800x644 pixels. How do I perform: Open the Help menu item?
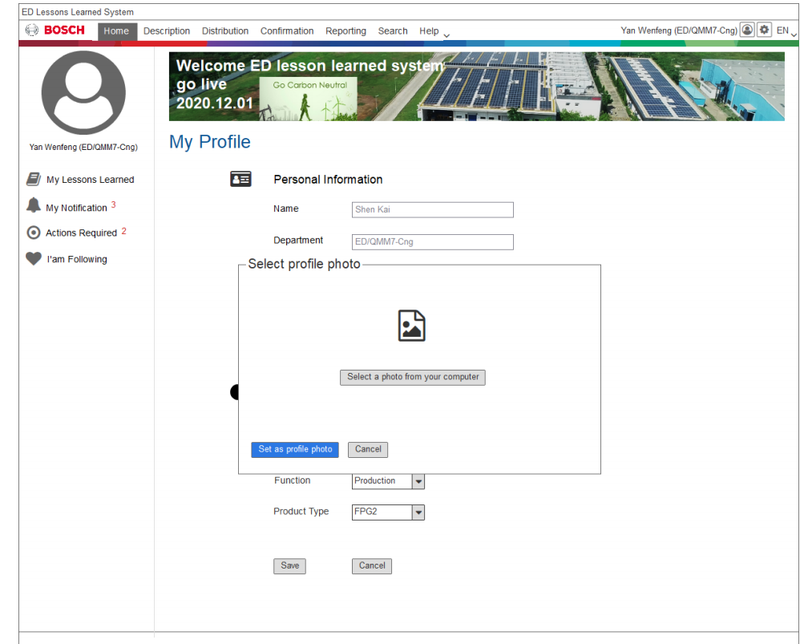(429, 31)
